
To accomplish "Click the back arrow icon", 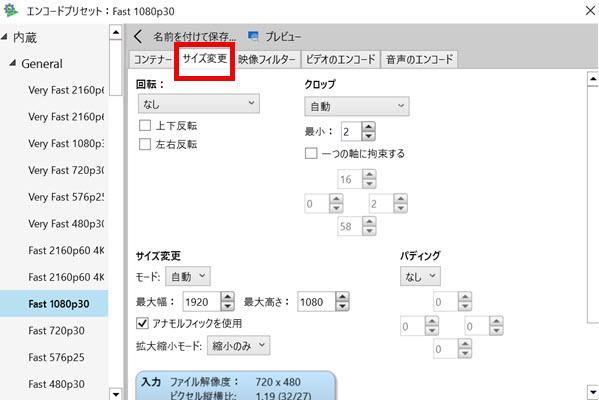I will point(138,37).
